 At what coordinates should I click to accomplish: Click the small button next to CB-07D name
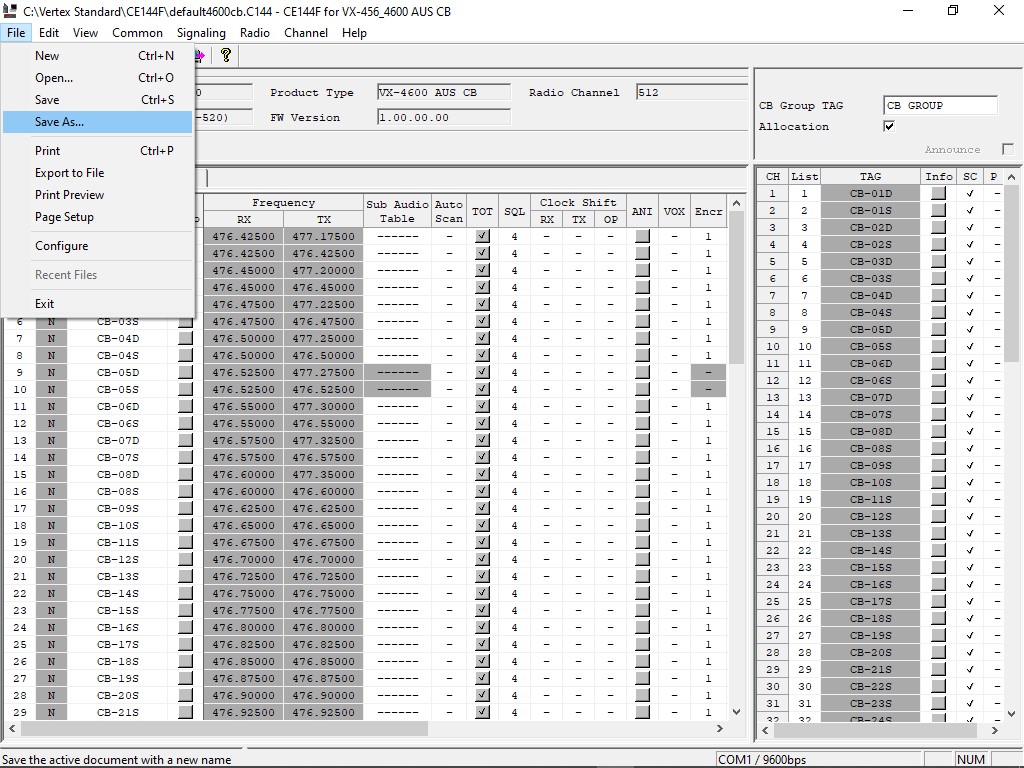coord(185,440)
